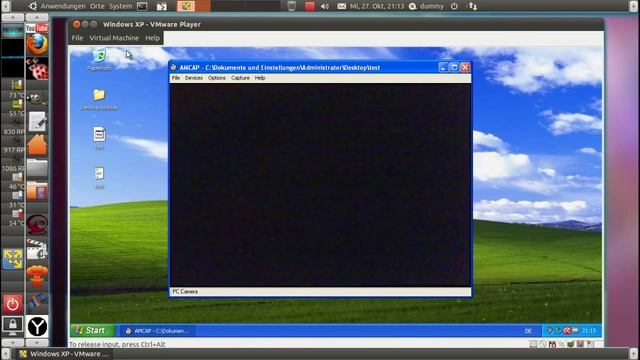The height and width of the screenshot is (360, 640).
Task: Click the red power button dock icon
Action: coord(13,304)
